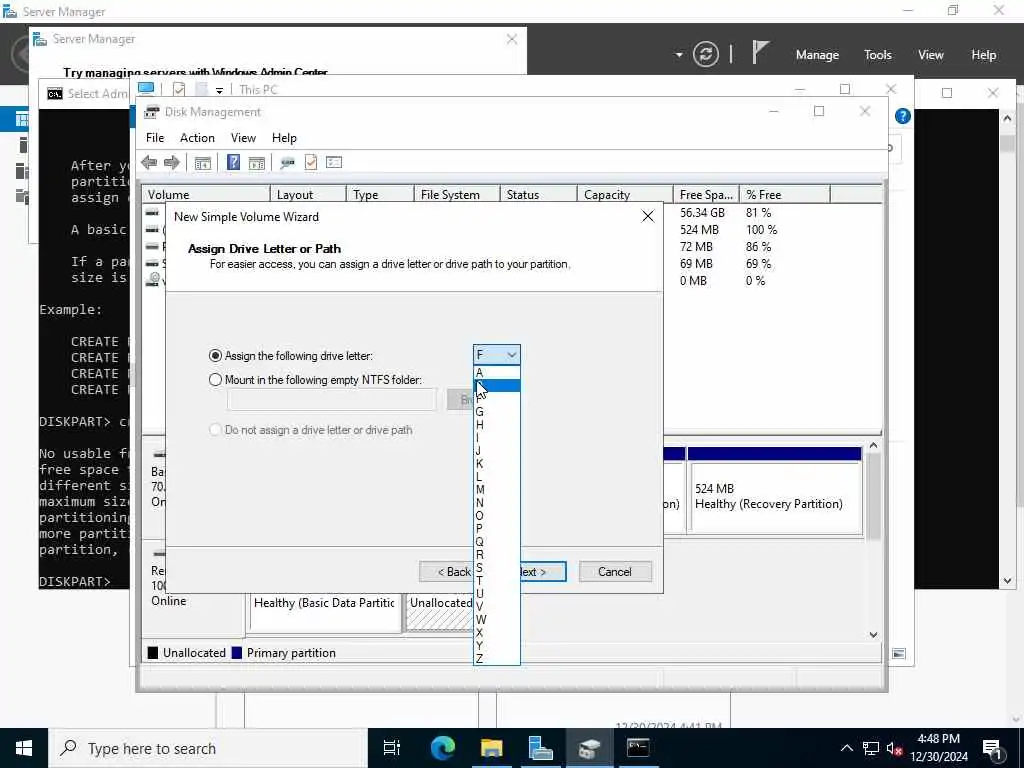
Task: Open the Disk Management File menu
Action: [x=155, y=138]
